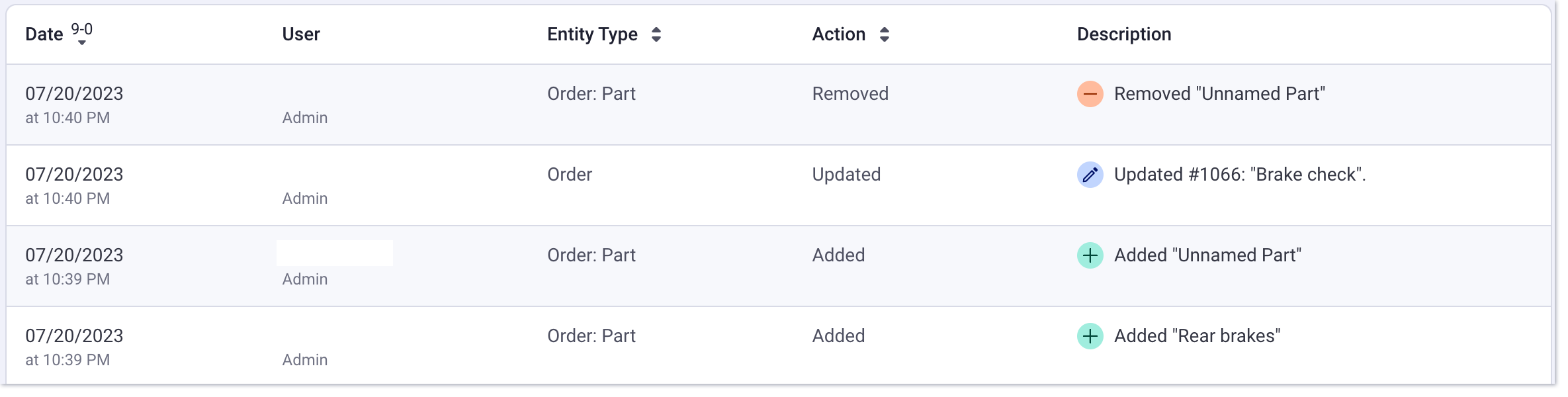Sort by Action column arrows
The height and width of the screenshot is (397, 1568).
(885, 34)
